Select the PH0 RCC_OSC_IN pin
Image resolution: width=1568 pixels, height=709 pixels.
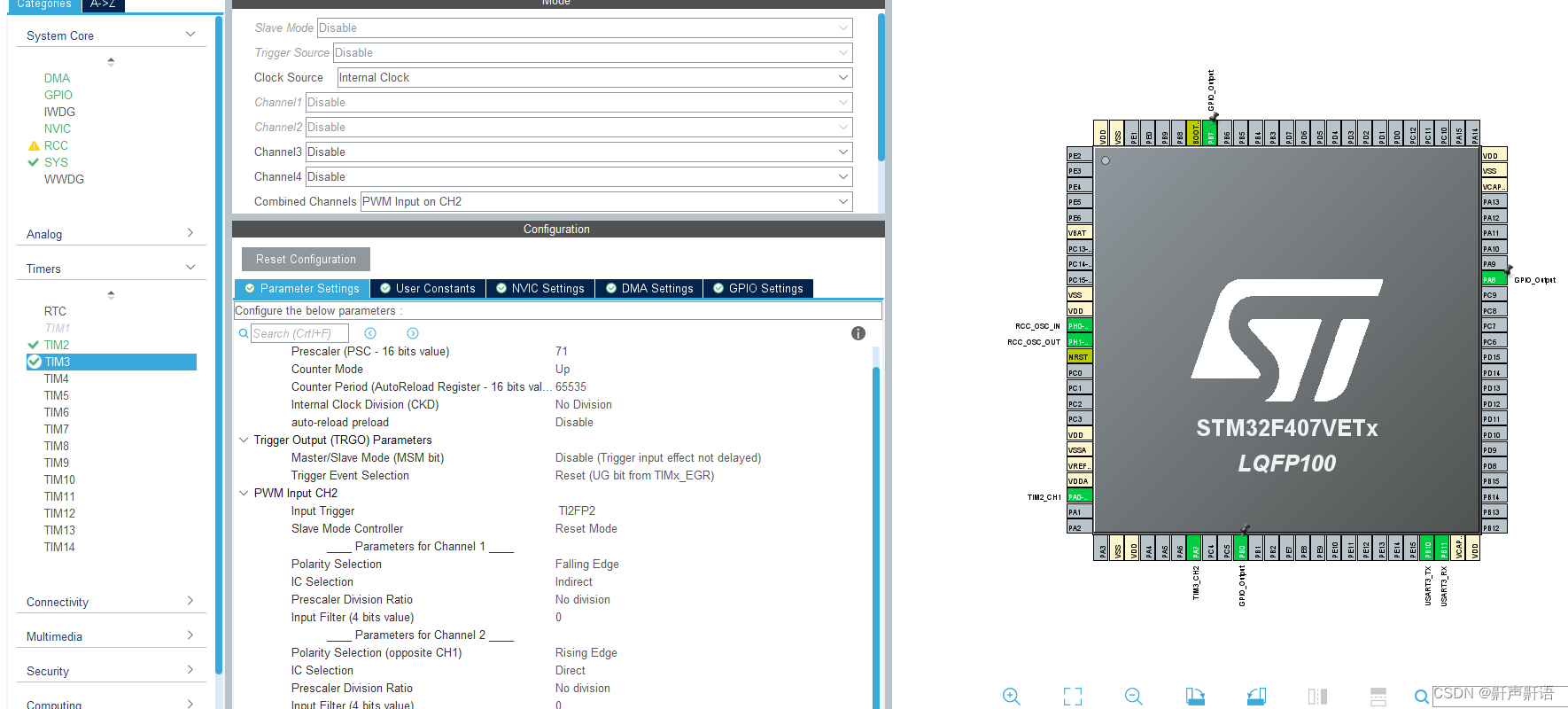[x=1080, y=326]
